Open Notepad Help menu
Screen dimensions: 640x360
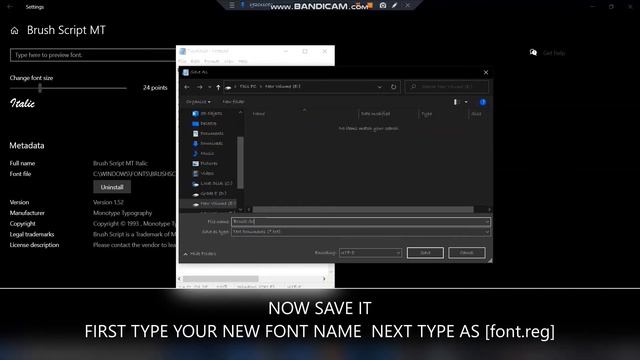point(243,61)
